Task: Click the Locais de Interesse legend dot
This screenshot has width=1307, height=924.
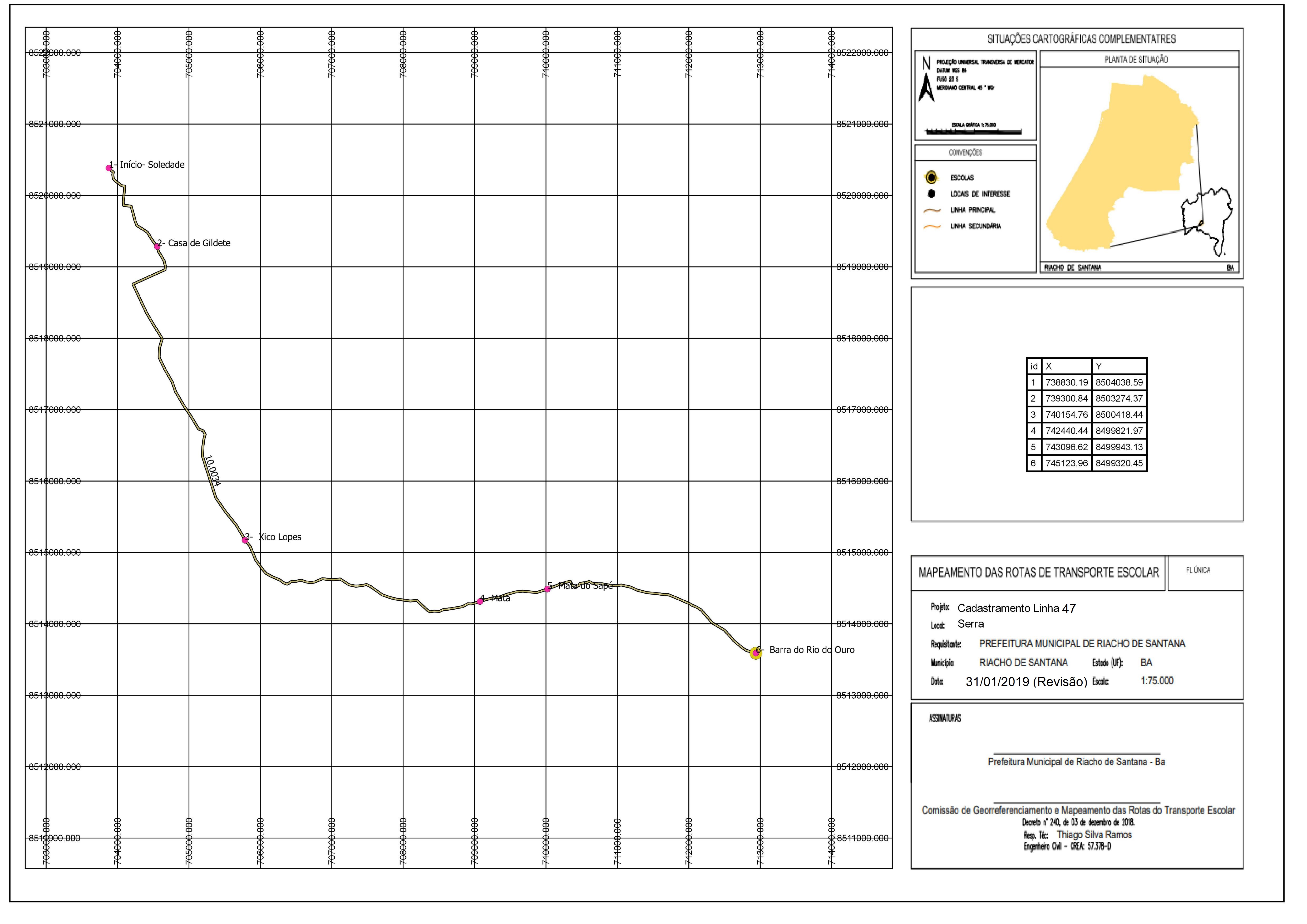Action: point(931,194)
